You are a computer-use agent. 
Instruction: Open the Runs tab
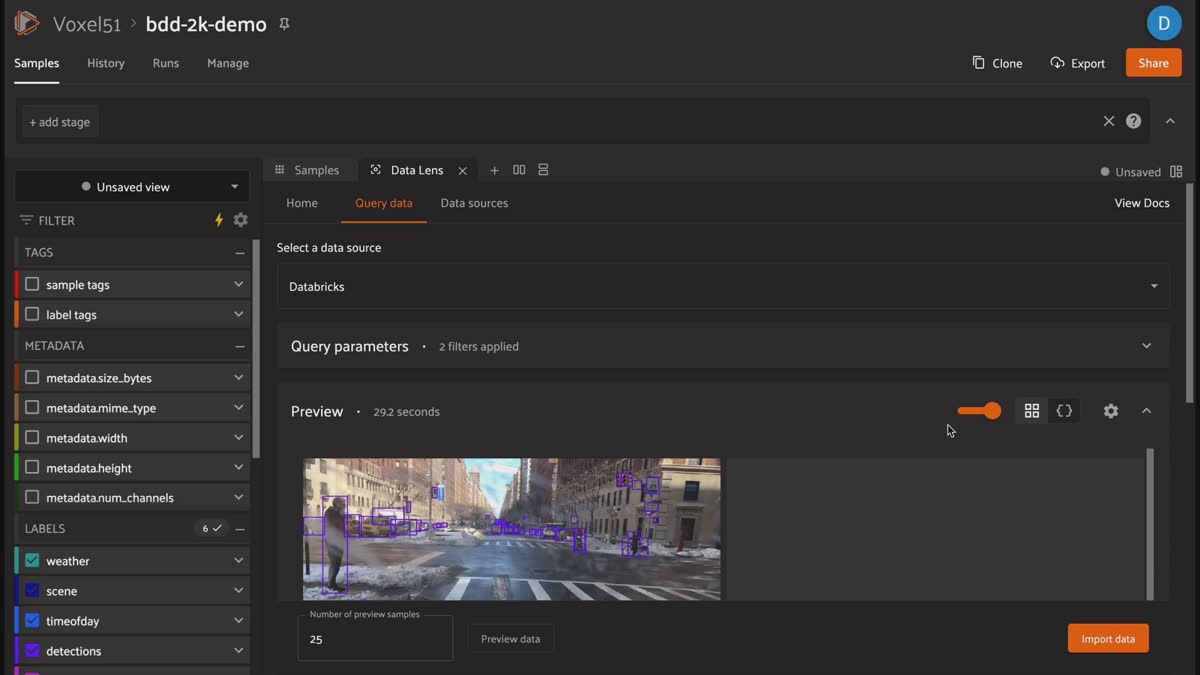(x=166, y=63)
